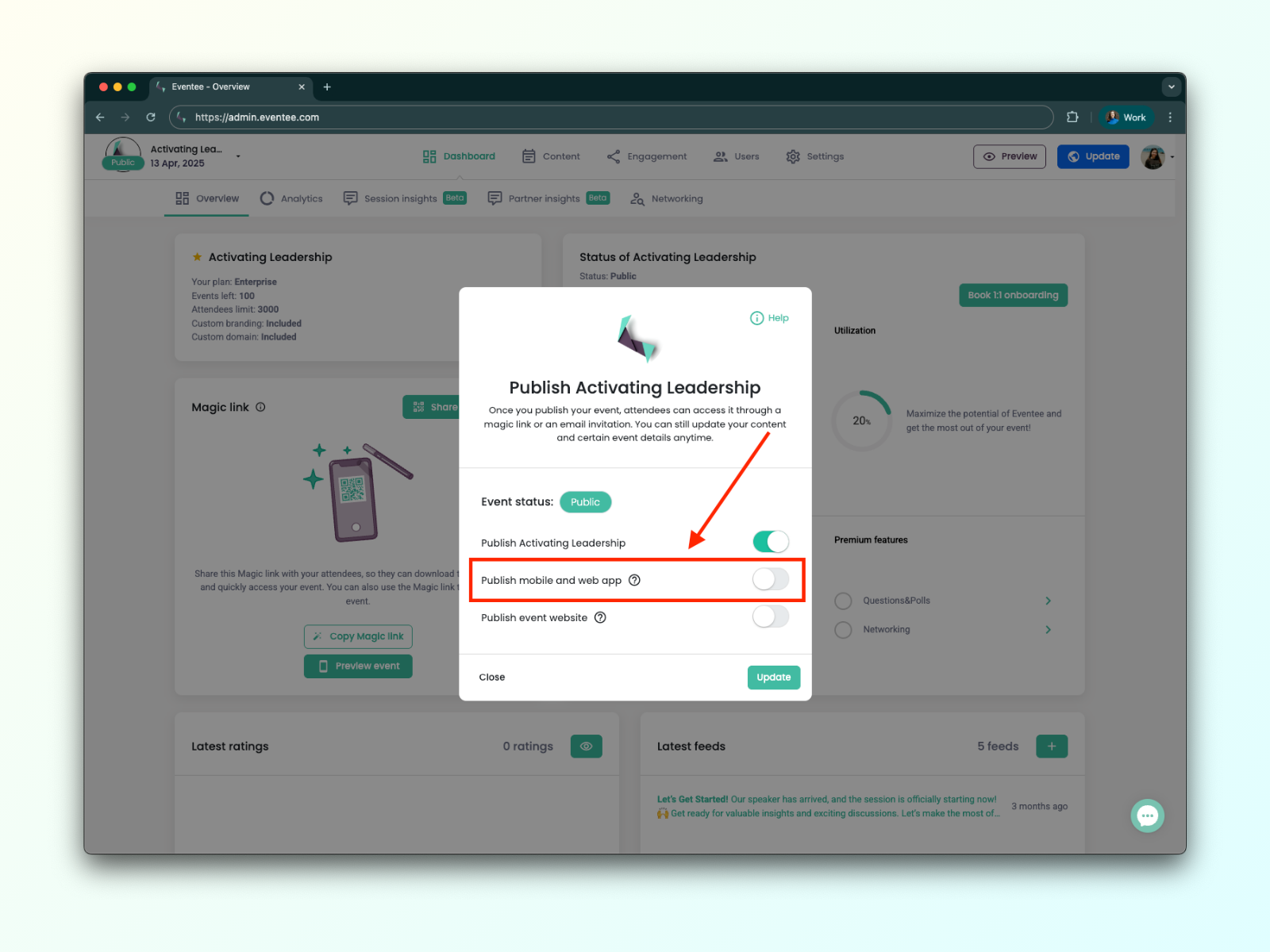Open the Work browser profile
Image resolution: width=1270 pixels, height=952 pixels.
pyautogui.click(x=1126, y=117)
